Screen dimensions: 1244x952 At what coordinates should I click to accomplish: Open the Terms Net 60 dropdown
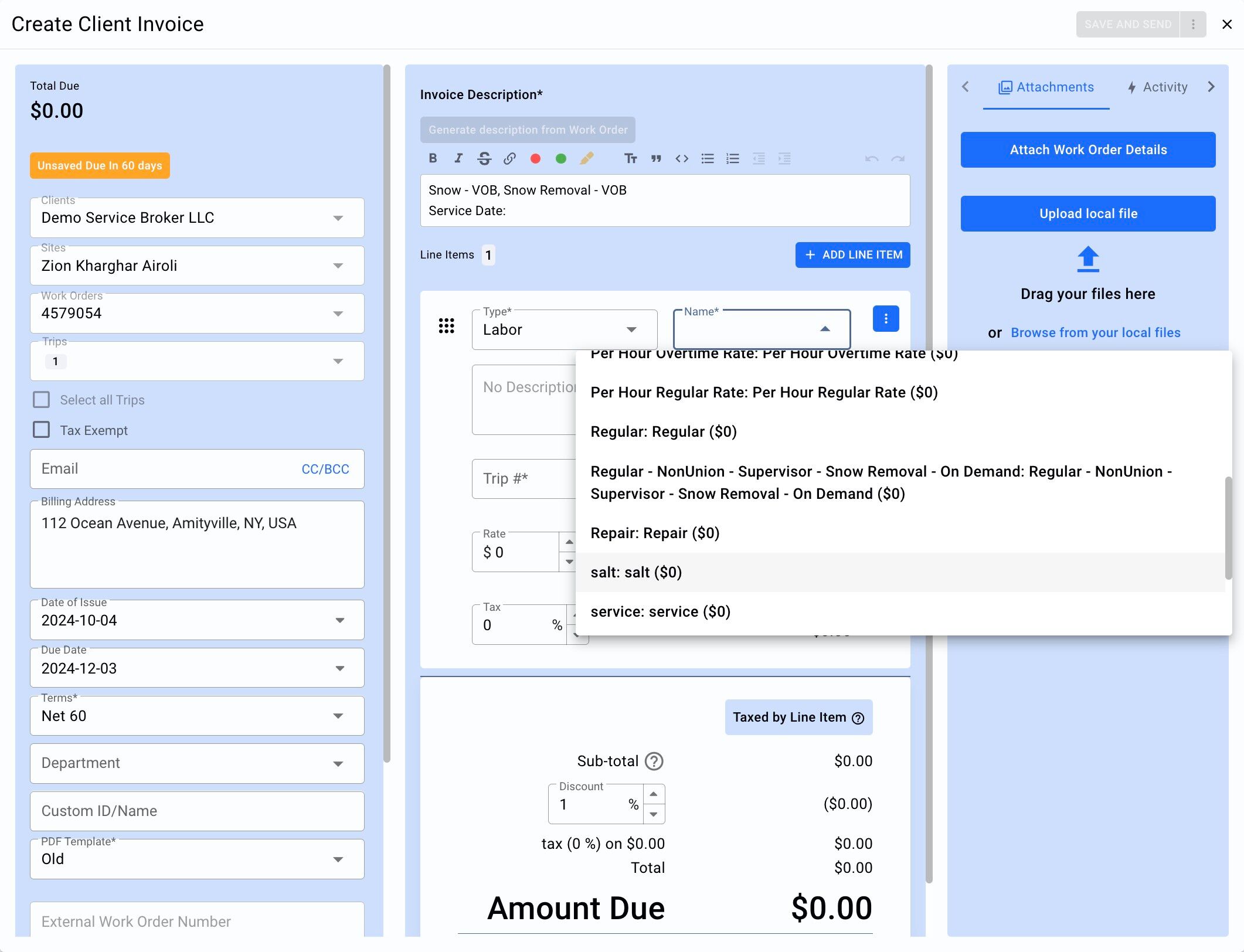[197, 716]
